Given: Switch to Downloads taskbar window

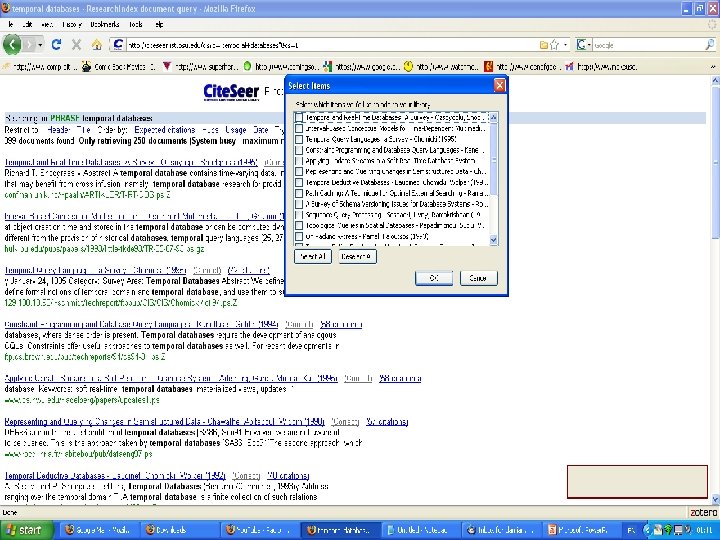Looking at the screenshot, I should coord(179,530).
